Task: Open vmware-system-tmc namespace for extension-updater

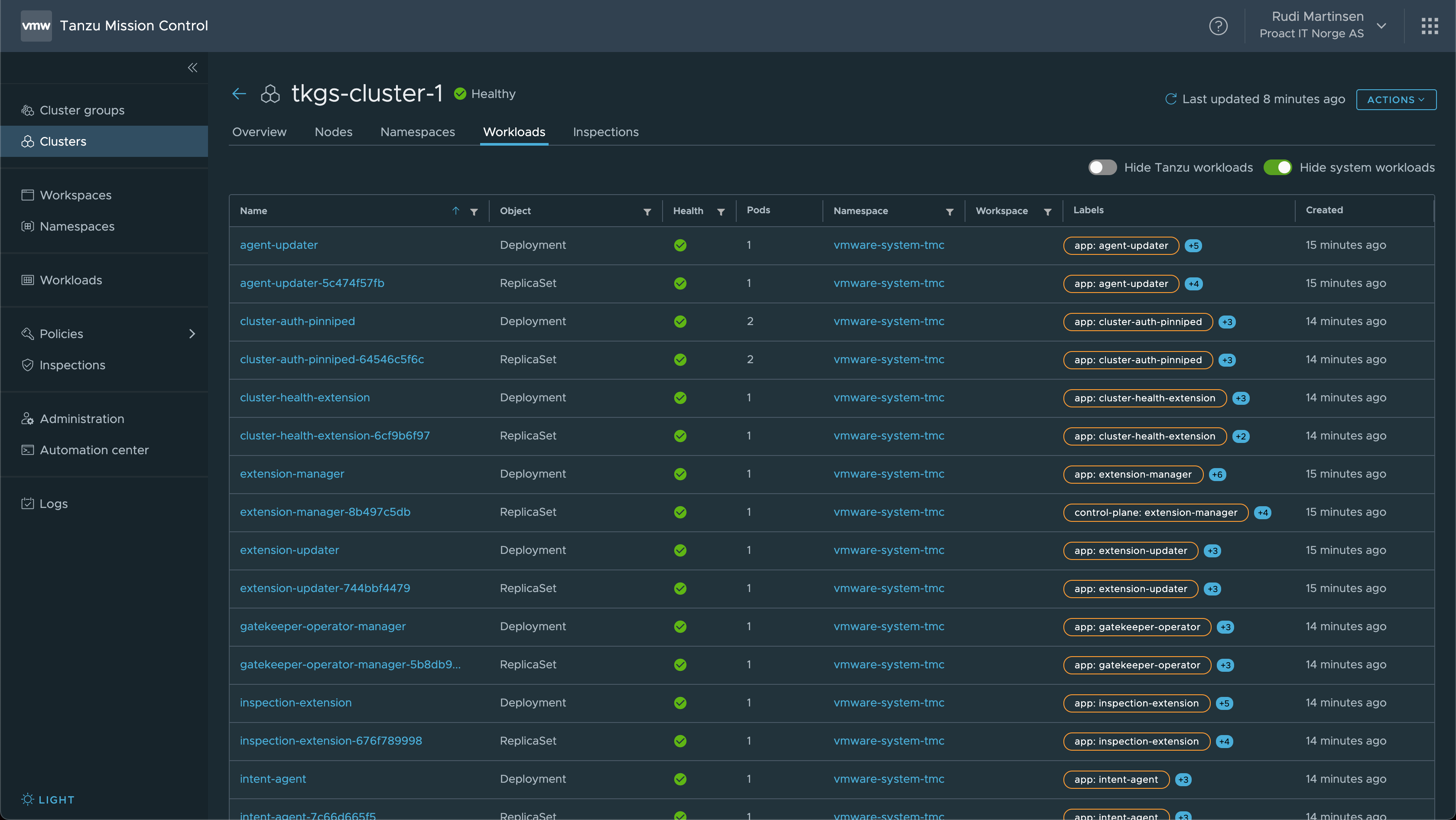Action: [888, 550]
